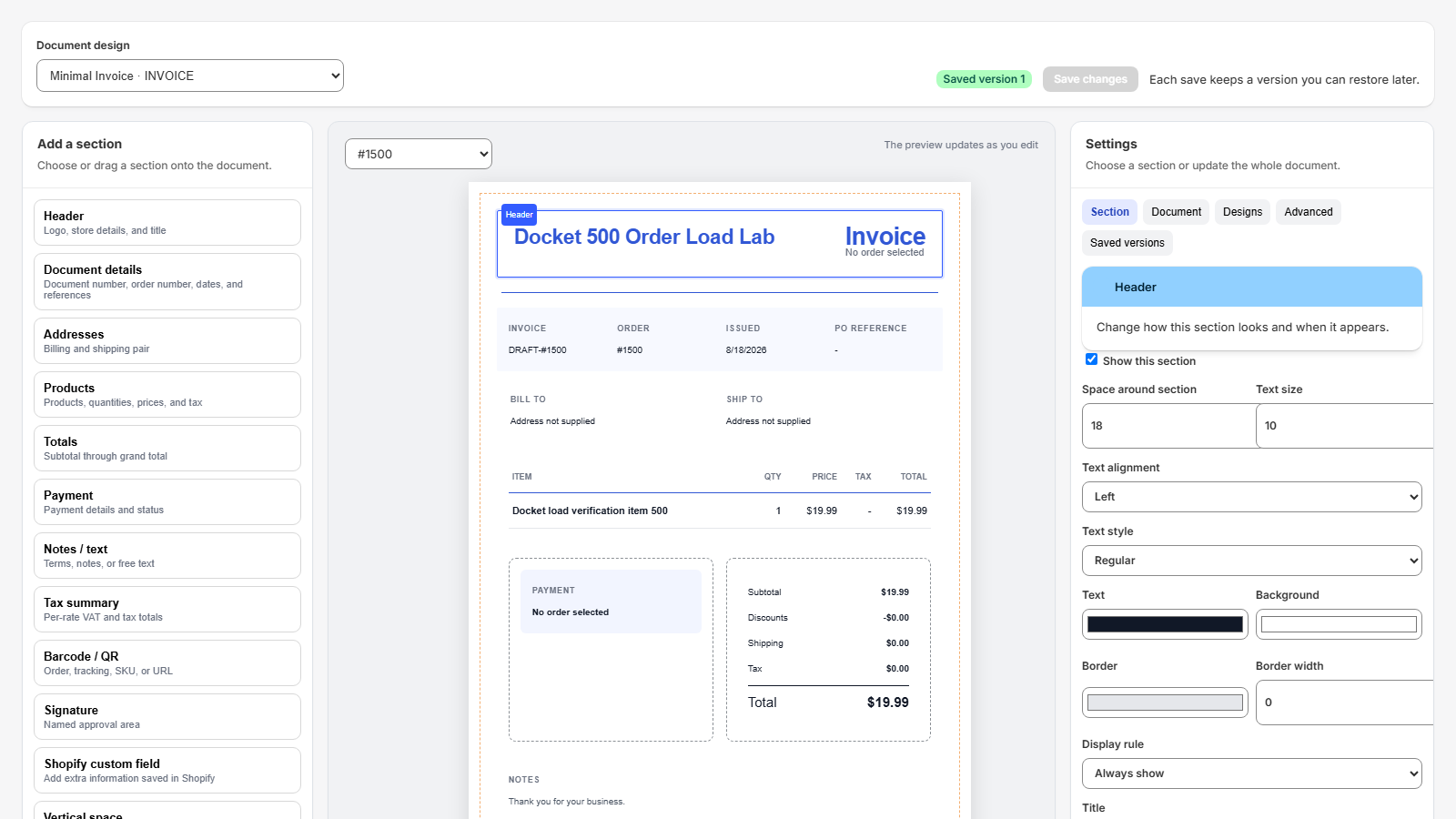The height and width of the screenshot is (819, 1456).
Task: Select the Header block in the preview
Action: [719, 244]
